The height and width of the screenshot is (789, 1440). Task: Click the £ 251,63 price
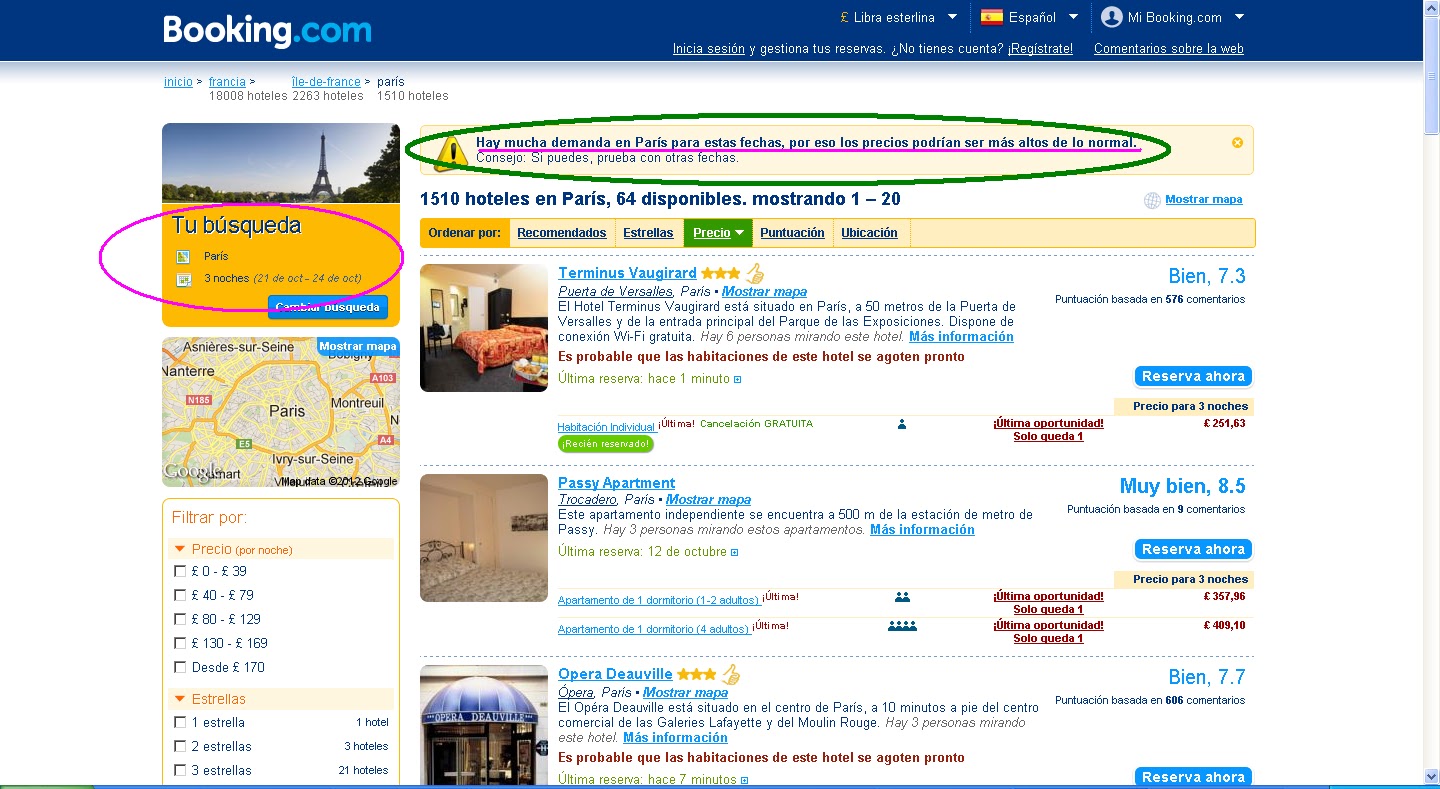coord(1225,423)
